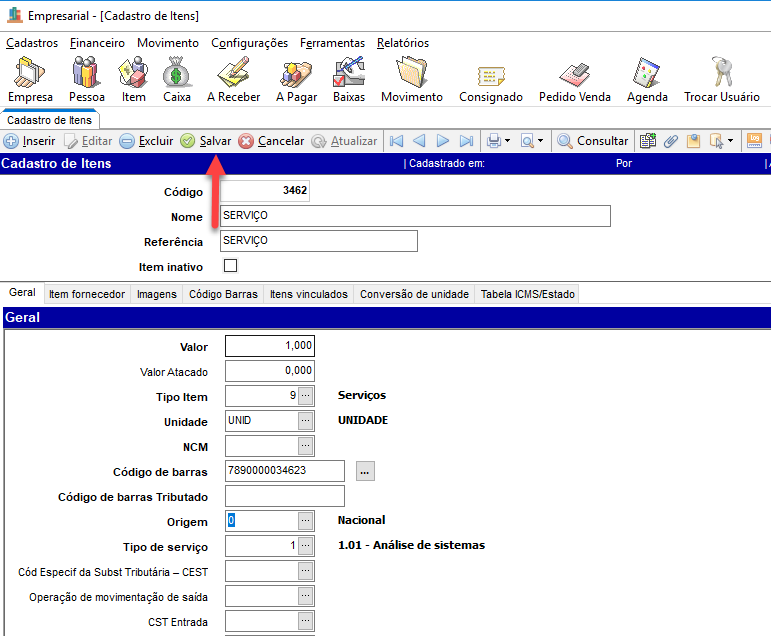Screen dimensions: 771x636
Task: Toggle the Item inativo checkbox
Action: click(x=230, y=267)
